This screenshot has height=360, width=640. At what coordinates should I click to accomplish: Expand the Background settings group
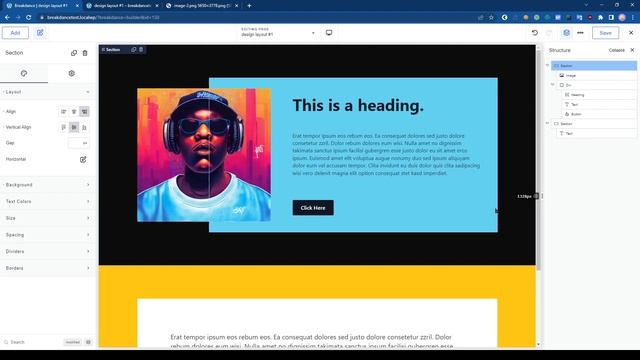[48, 185]
